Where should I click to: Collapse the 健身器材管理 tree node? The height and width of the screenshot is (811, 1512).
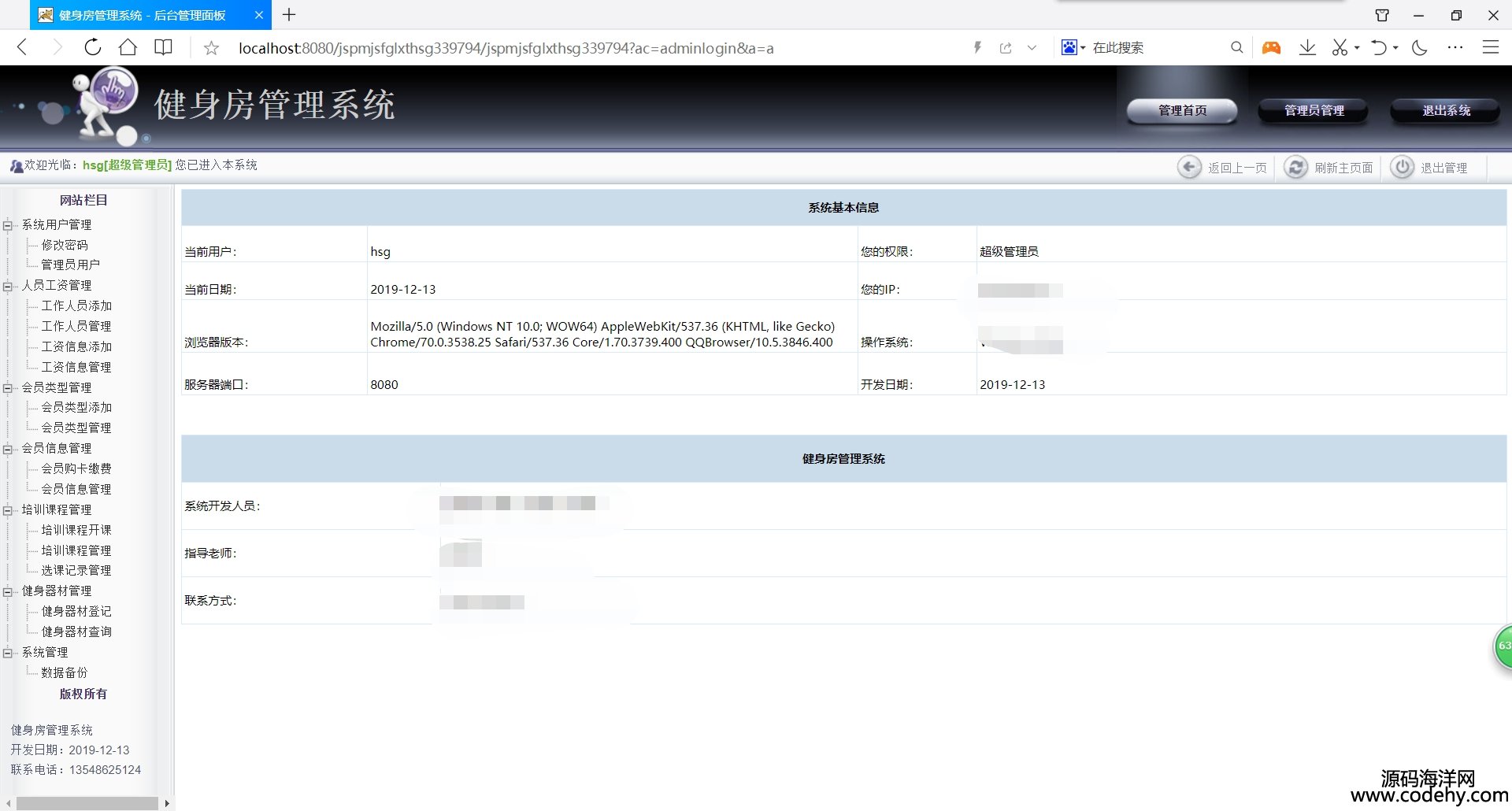[x=8, y=592]
